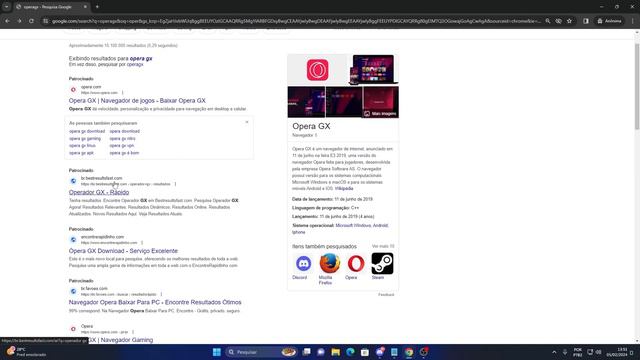640x360 pixels.
Task: Select related search opera gx linux
Action: click(82, 146)
